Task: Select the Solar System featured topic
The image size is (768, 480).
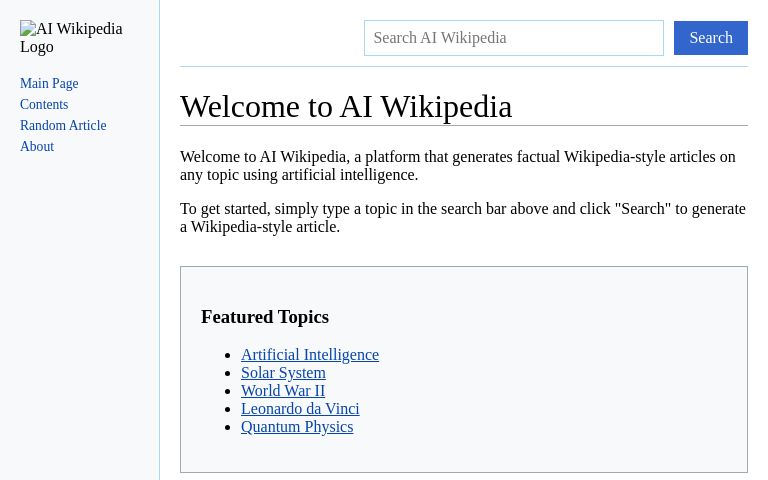Action: click(x=283, y=373)
